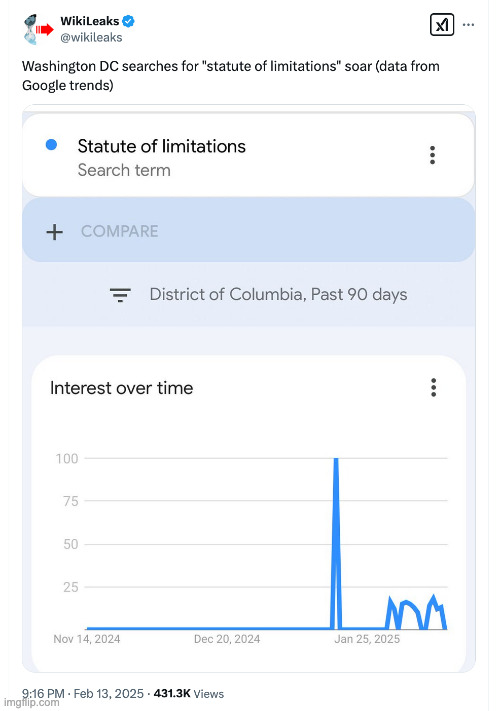This screenshot has height=711, width=500.
Task: Open the WikiLeaks display name link
Action: pyautogui.click(x=90, y=21)
